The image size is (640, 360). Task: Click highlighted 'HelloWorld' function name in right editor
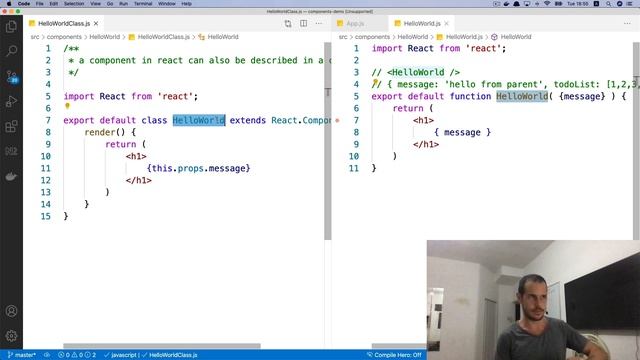pos(522,96)
